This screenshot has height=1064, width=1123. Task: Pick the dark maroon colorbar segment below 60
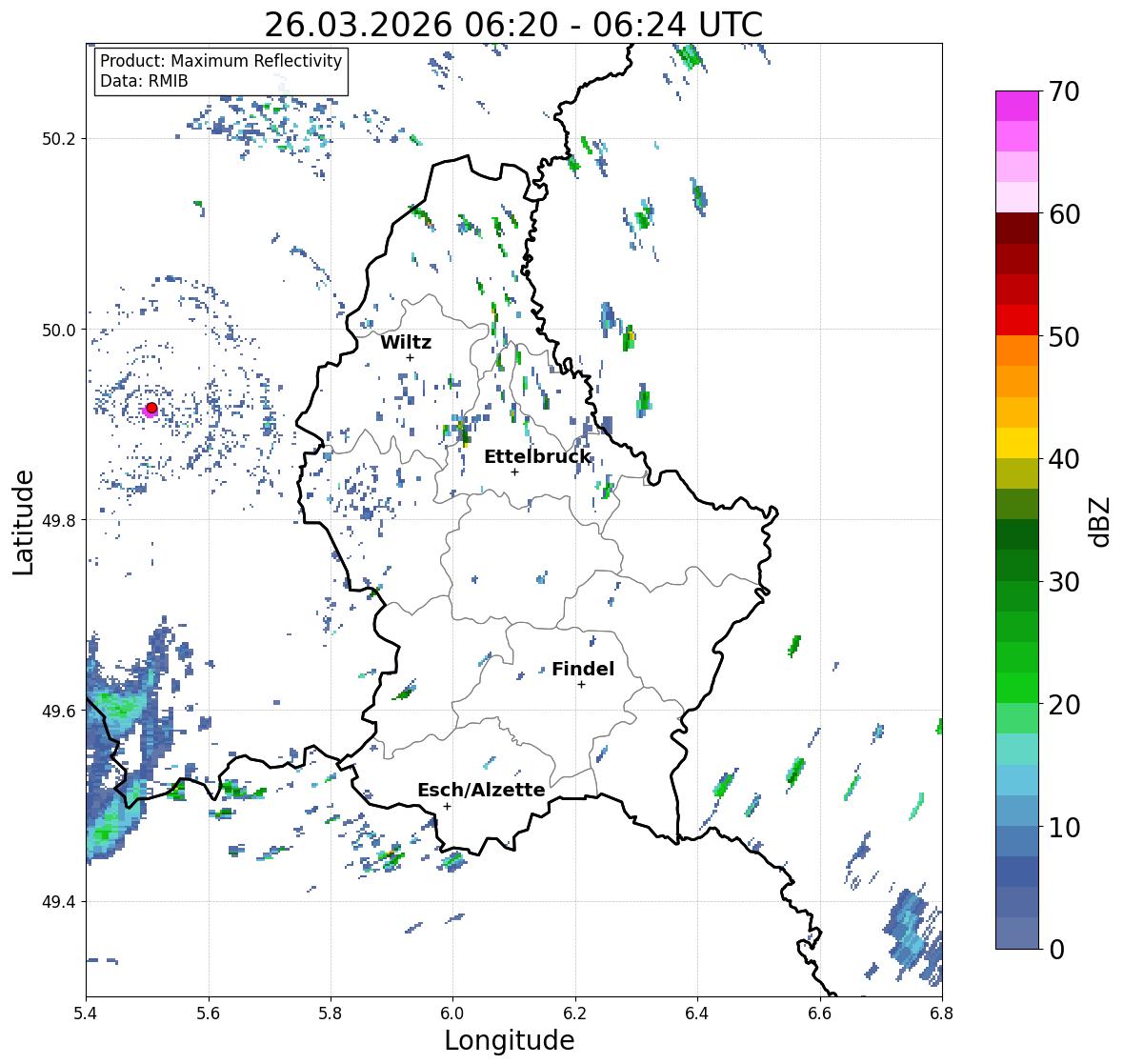(1017, 229)
